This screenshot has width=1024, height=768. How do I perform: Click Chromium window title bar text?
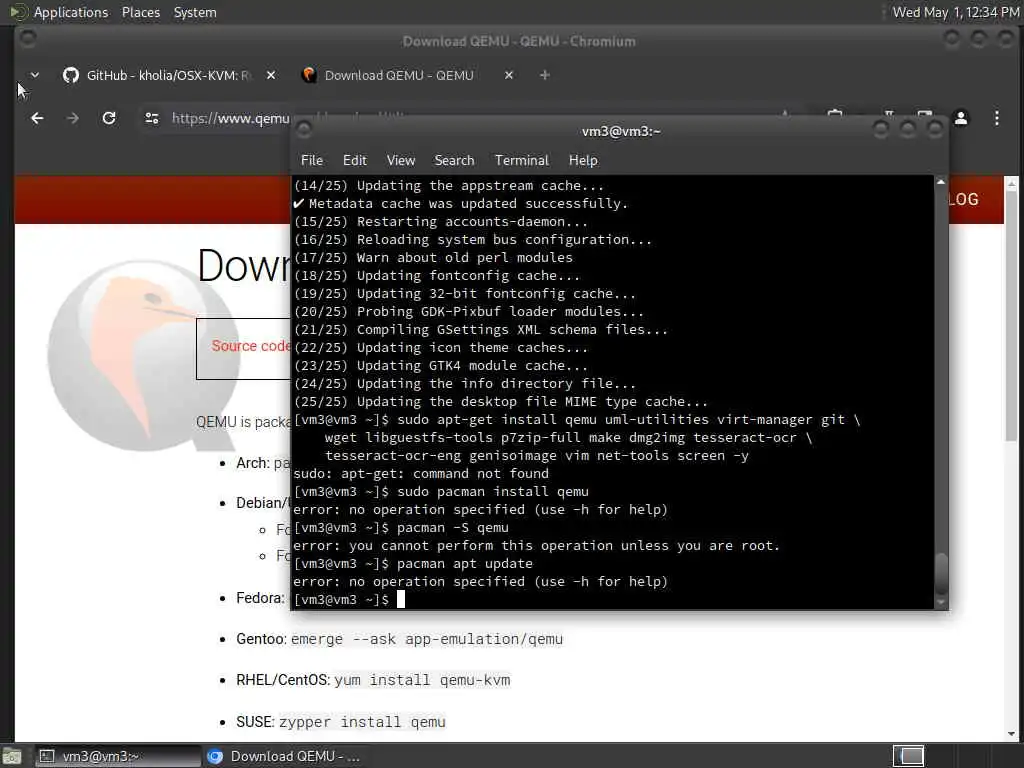(x=519, y=41)
